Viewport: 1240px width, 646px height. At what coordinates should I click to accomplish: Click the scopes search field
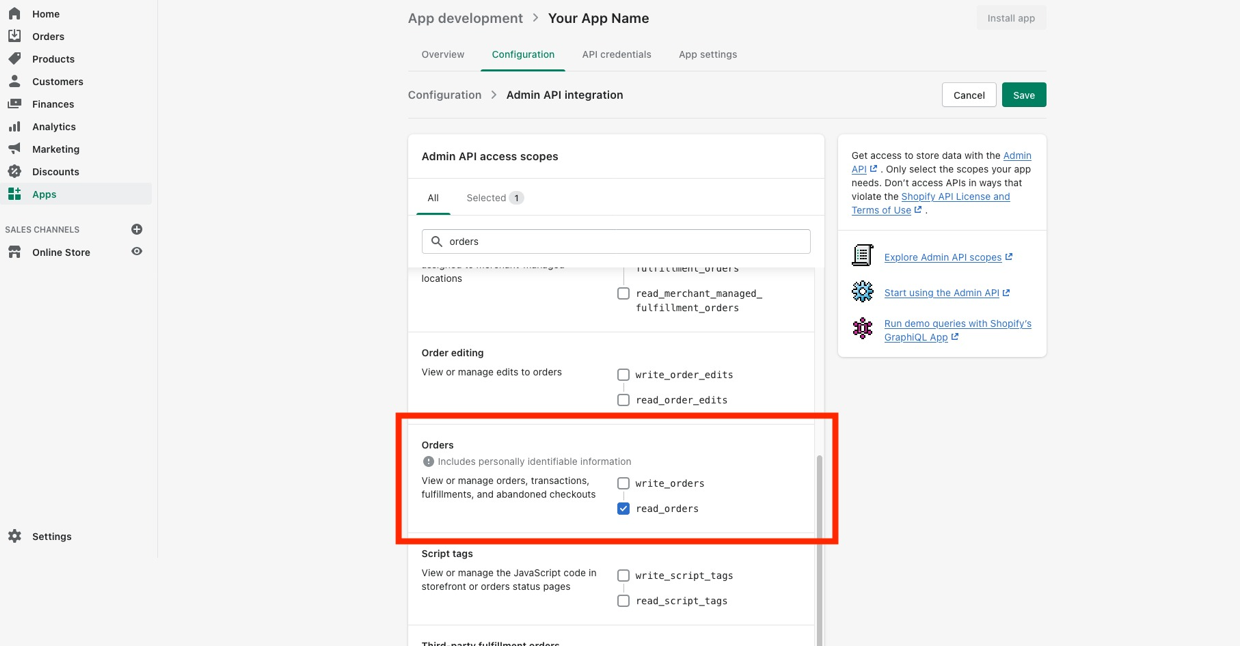616,241
